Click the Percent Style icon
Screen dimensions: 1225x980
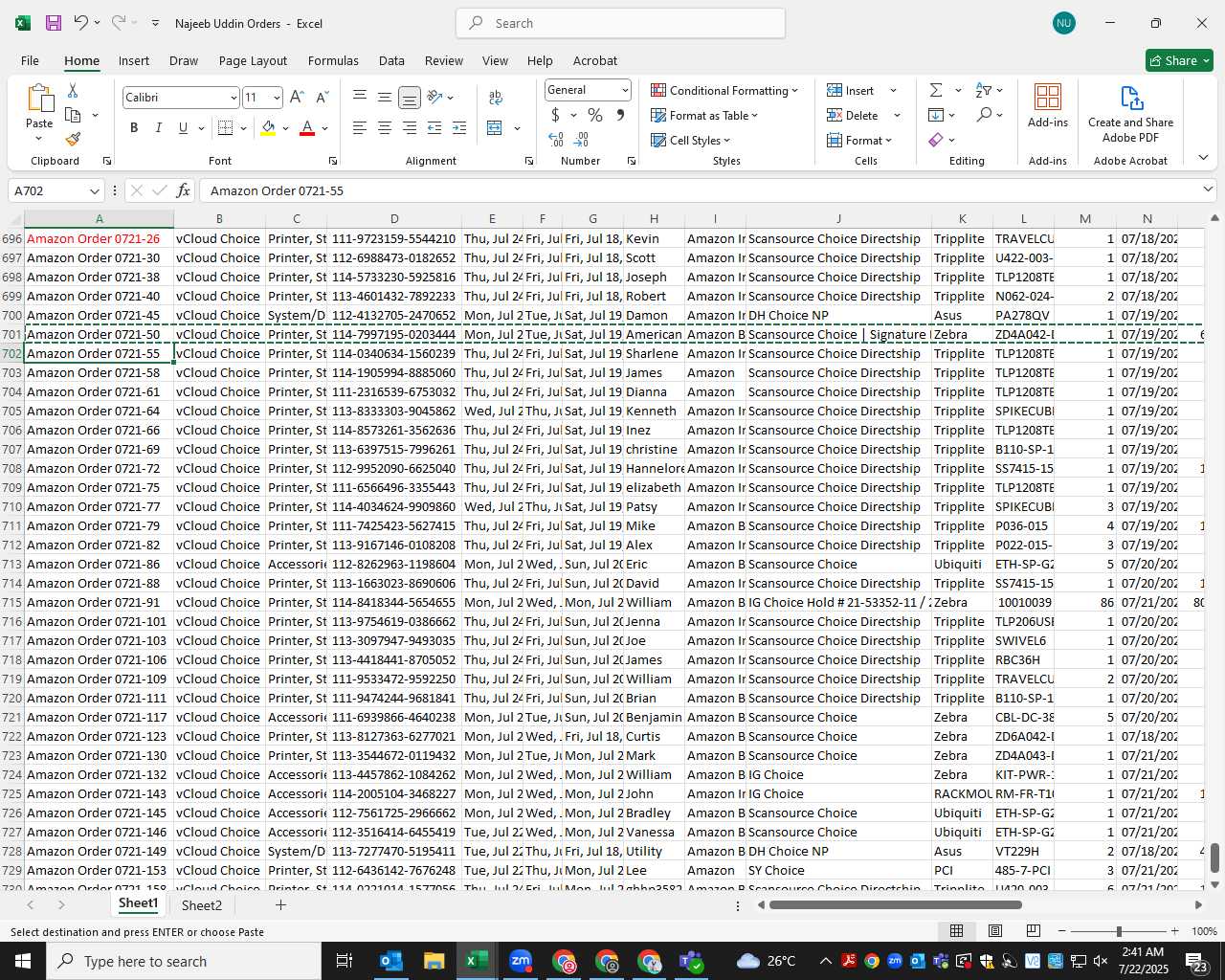click(x=595, y=115)
